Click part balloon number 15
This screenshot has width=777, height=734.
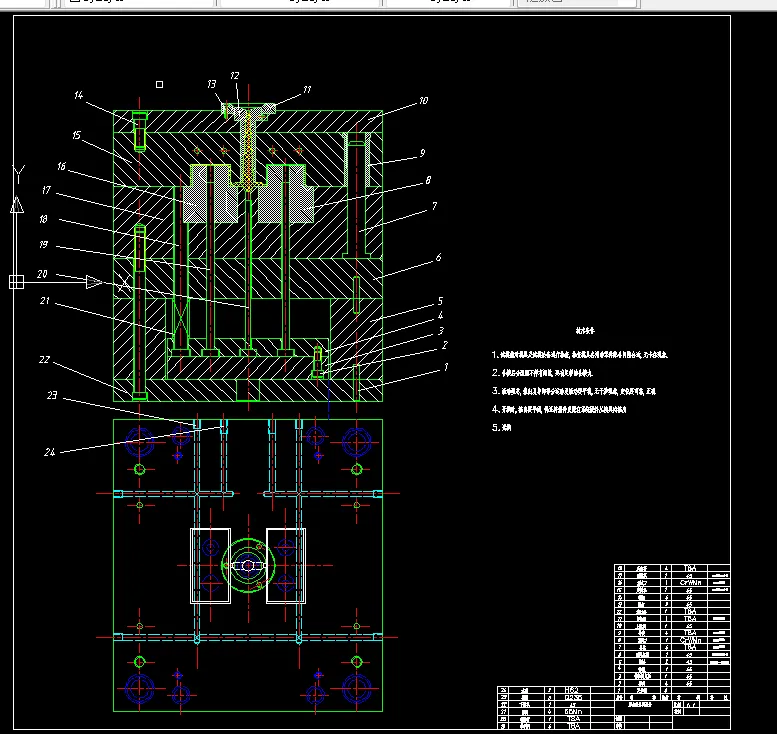point(76,135)
